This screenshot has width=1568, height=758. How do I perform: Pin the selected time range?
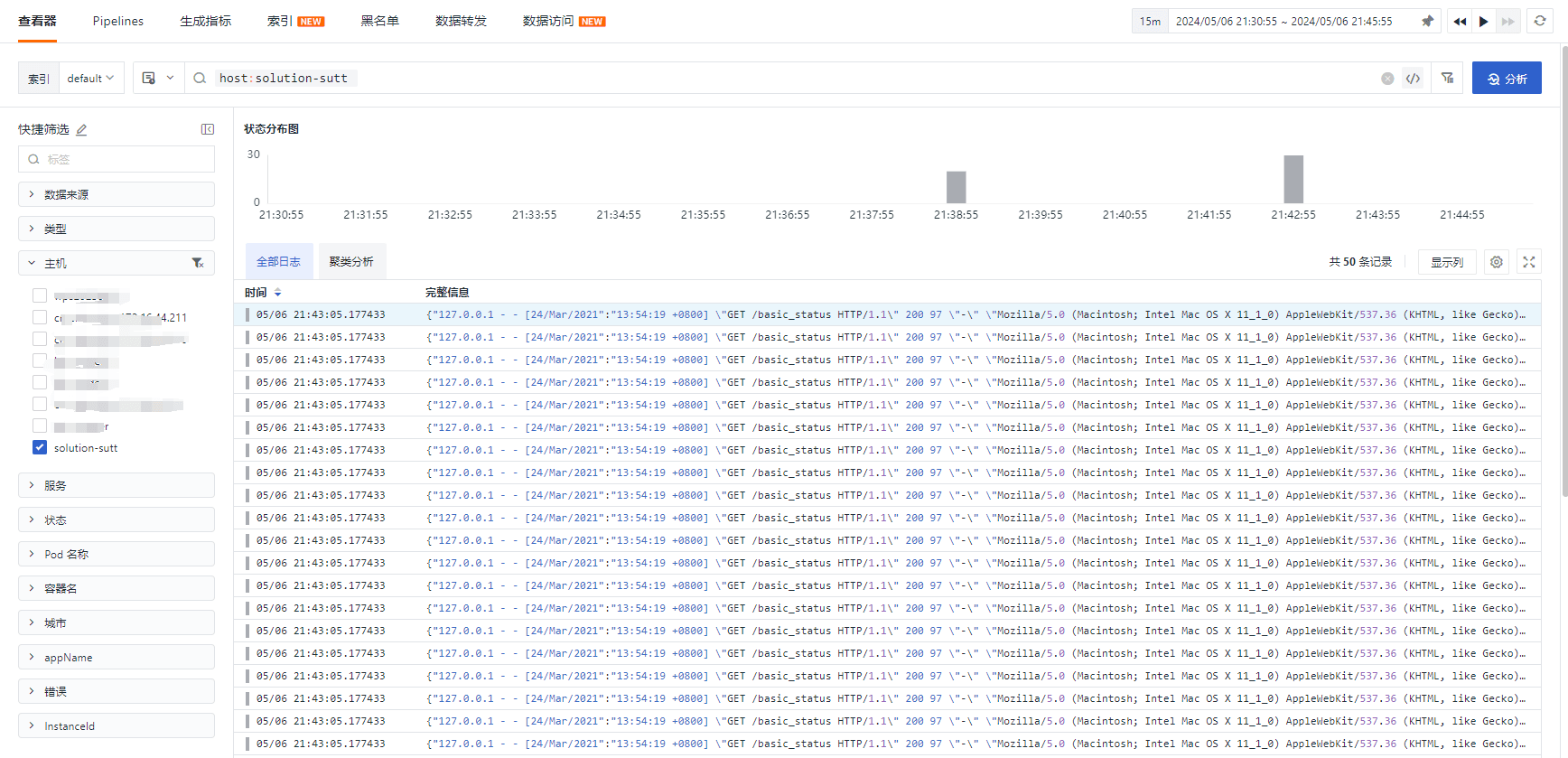[1427, 21]
